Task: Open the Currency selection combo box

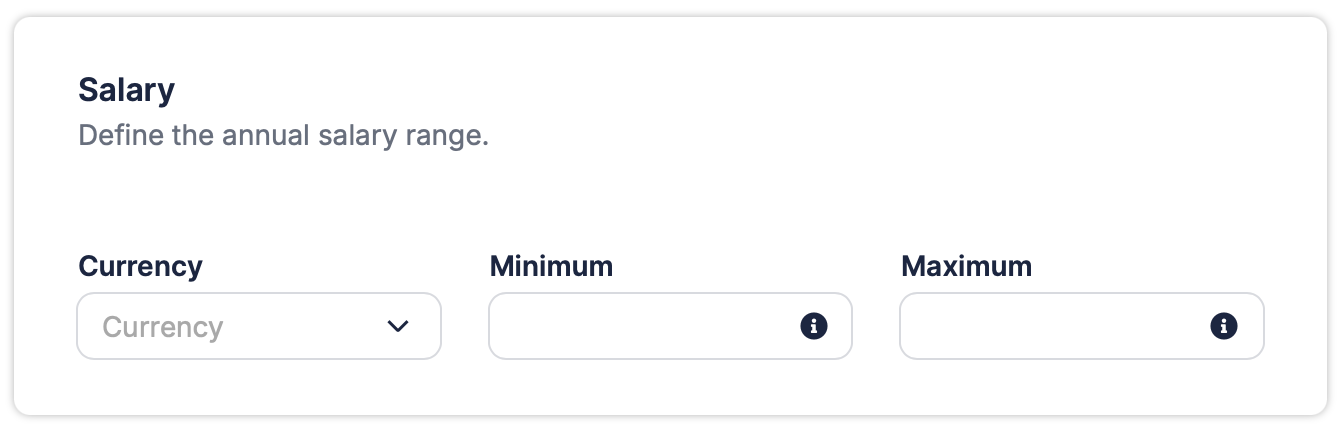Action: pyautogui.click(x=258, y=326)
